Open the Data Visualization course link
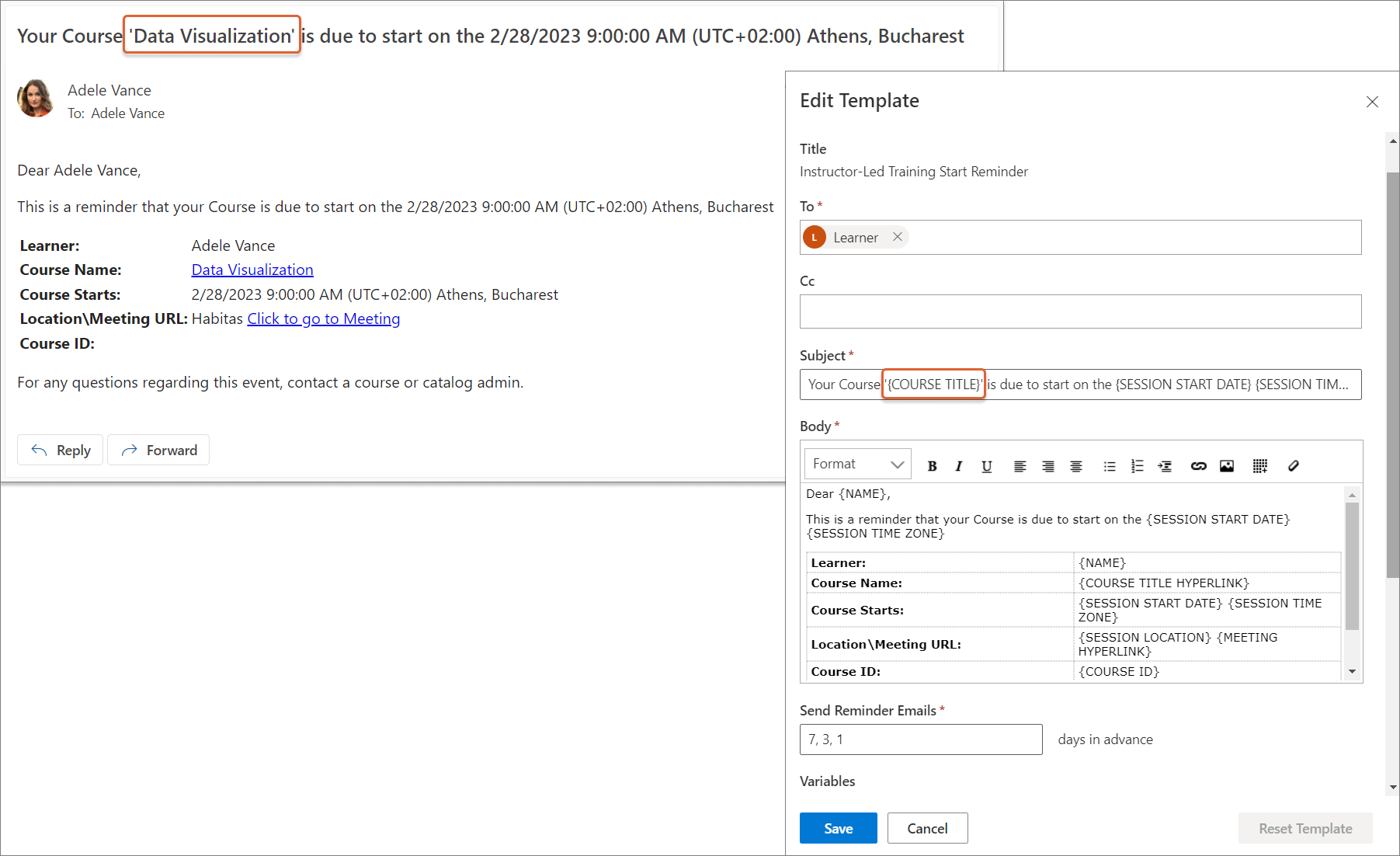The image size is (1400, 856). [x=252, y=270]
